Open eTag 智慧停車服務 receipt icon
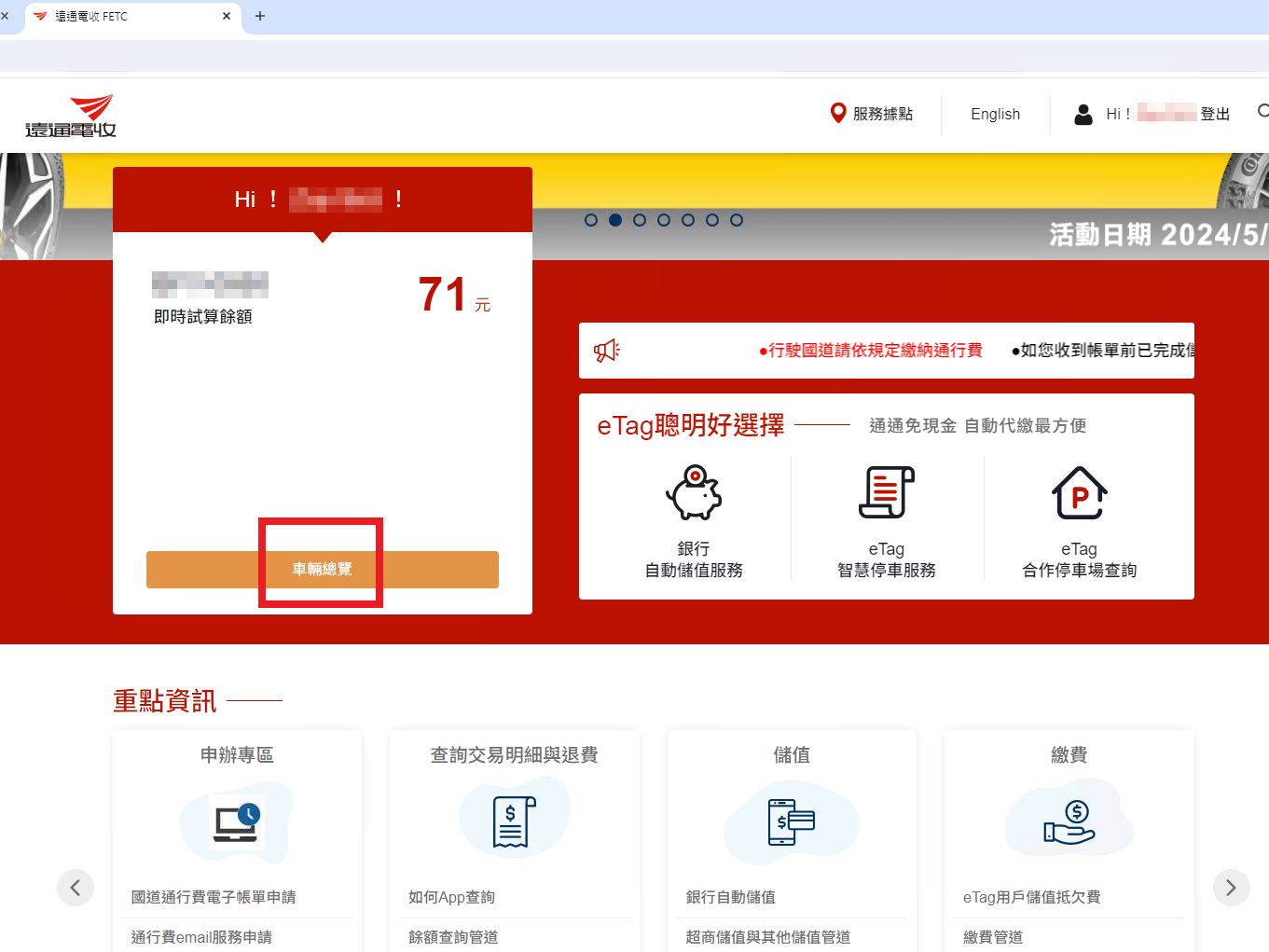 tap(886, 492)
